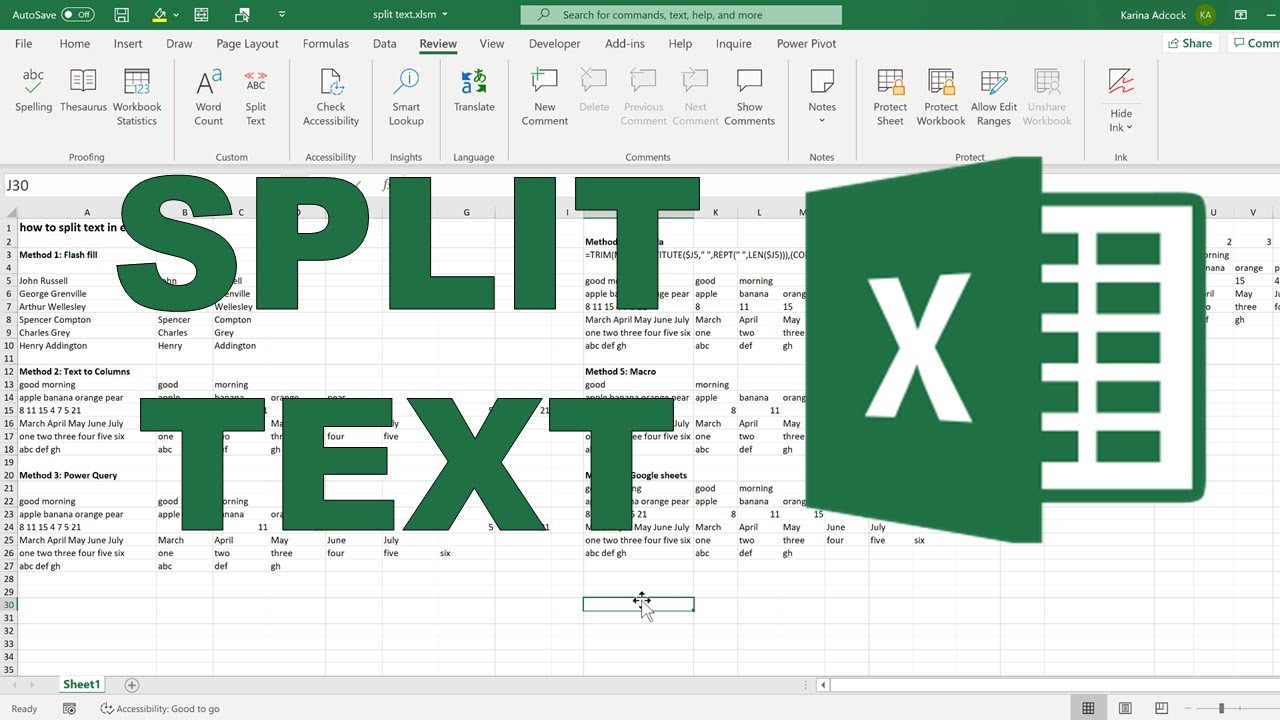Toggle the AutoSave switch
Screen dimensions: 1280x720
[x=78, y=15]
